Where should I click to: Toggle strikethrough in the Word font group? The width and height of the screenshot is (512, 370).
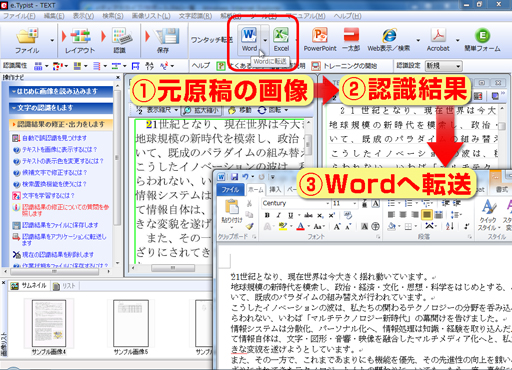point(308,215)
